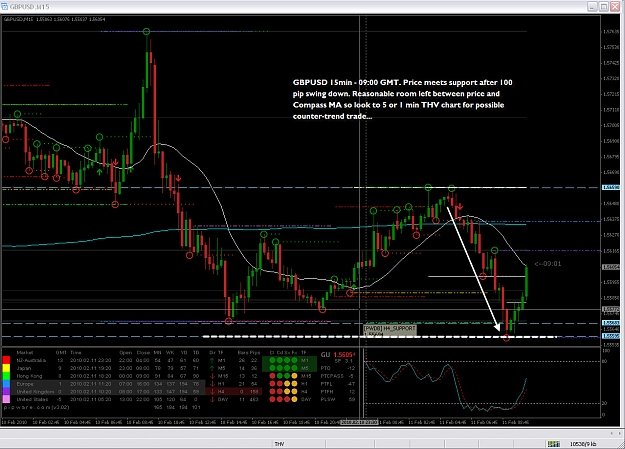Click the highlighted crosshair date on time axis

pyautogui.click(x=359, y=422)
